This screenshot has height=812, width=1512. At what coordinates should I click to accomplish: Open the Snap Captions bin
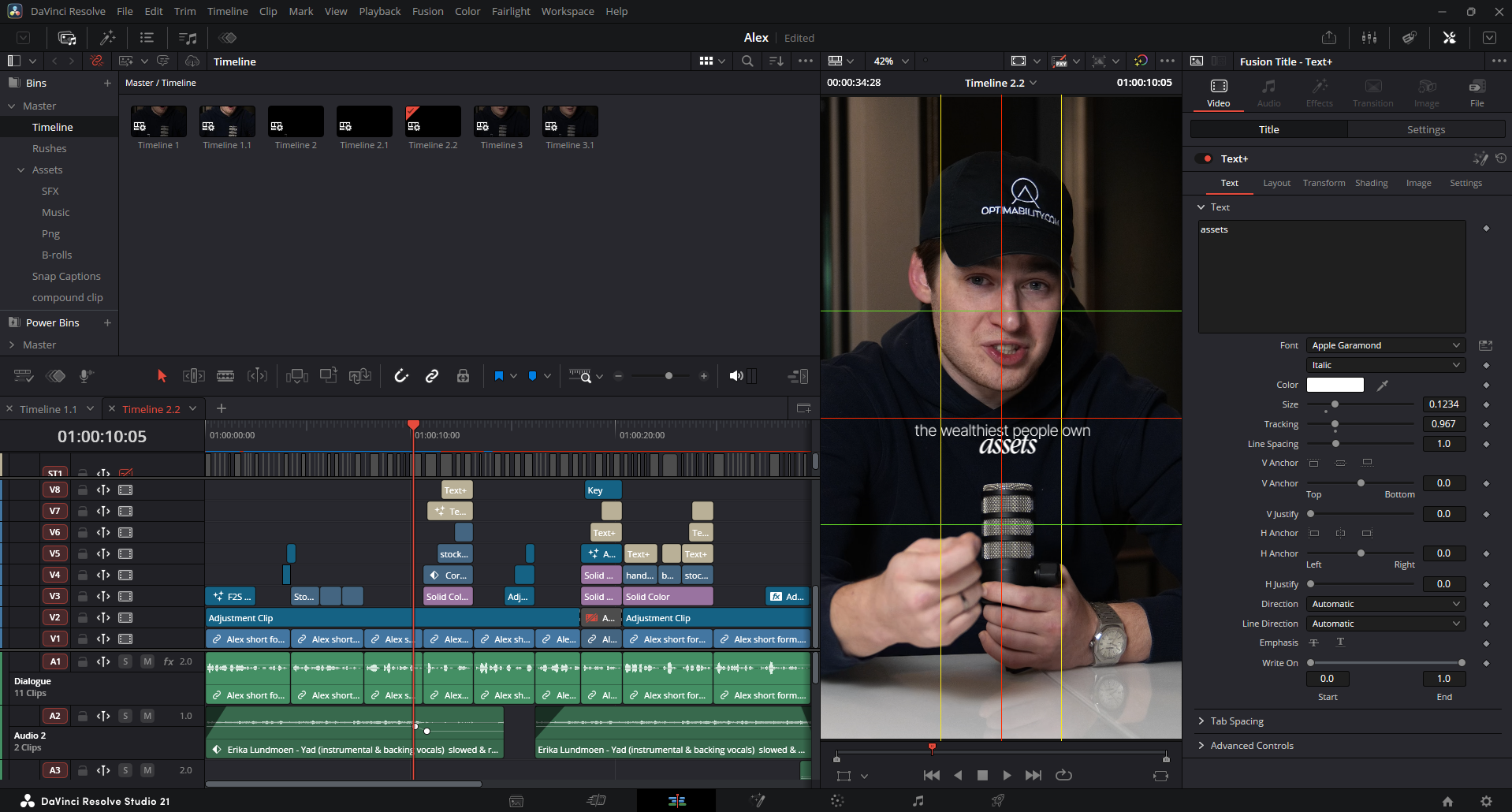coord(66,276)
